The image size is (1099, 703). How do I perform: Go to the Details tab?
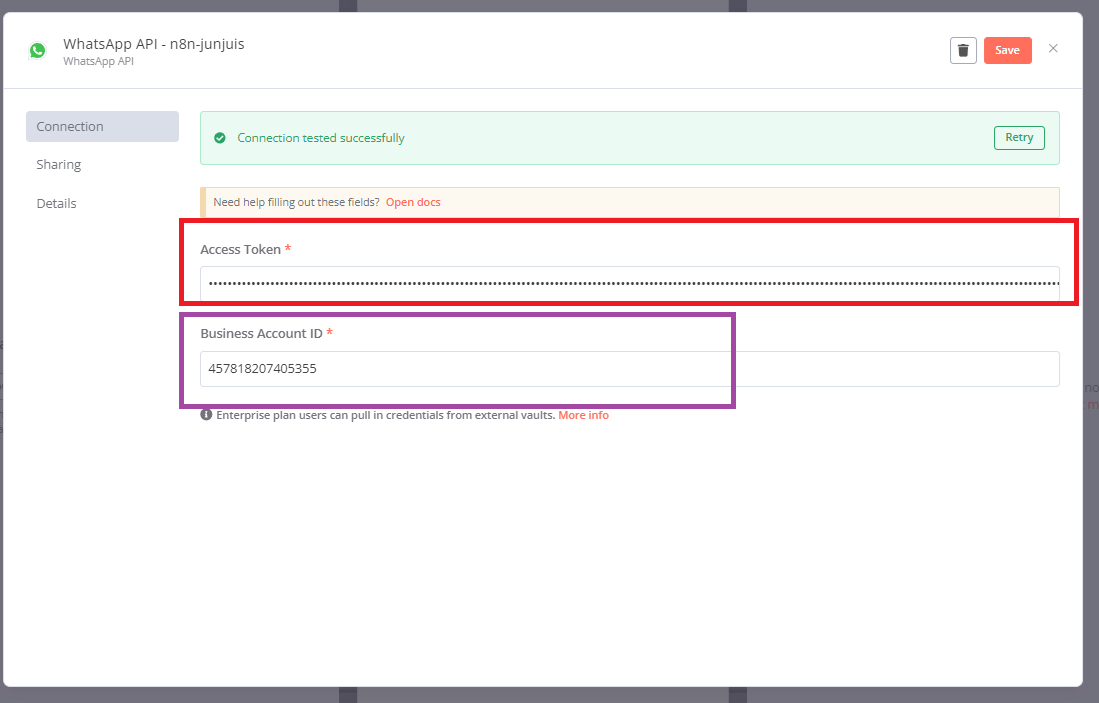click(x=57, y=203)
